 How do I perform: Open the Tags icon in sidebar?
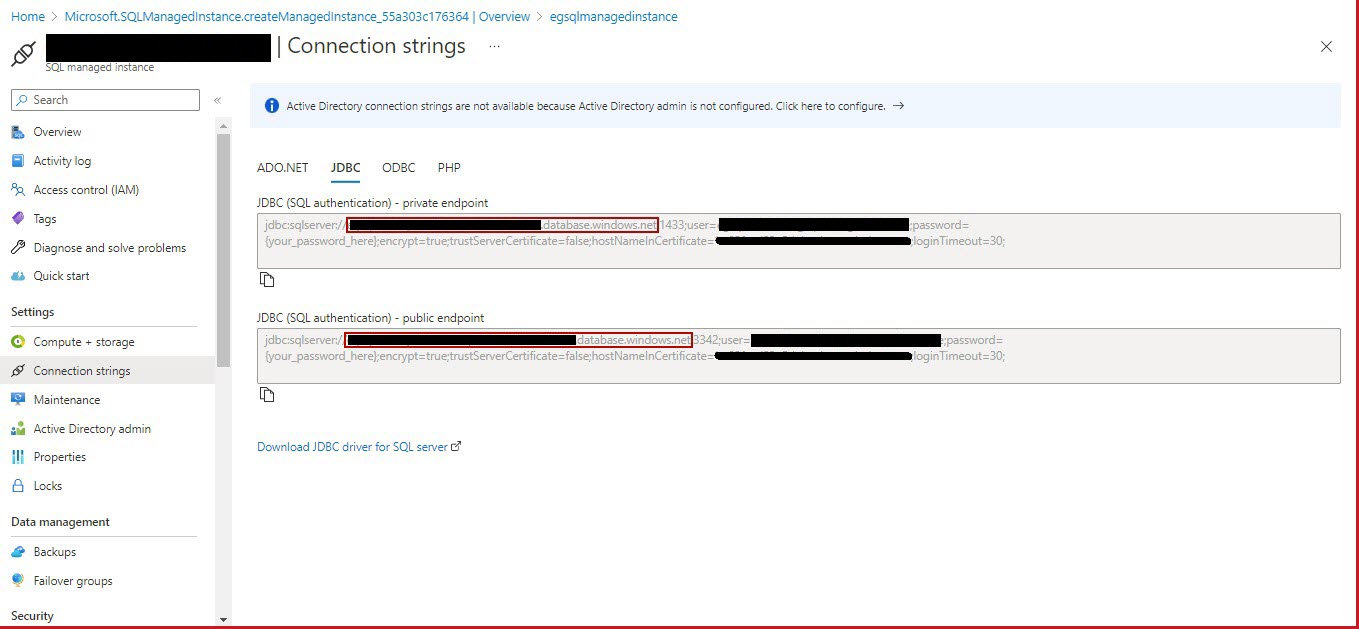pos(17,219)
